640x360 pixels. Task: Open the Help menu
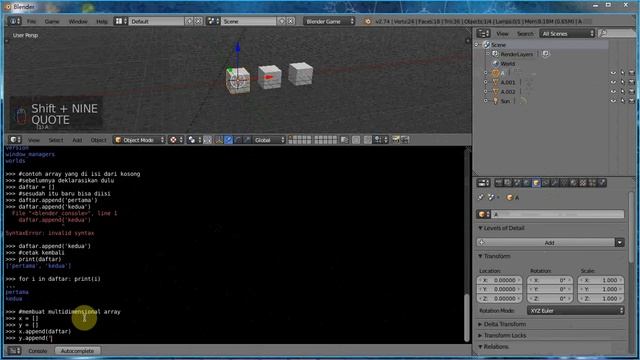102,21
